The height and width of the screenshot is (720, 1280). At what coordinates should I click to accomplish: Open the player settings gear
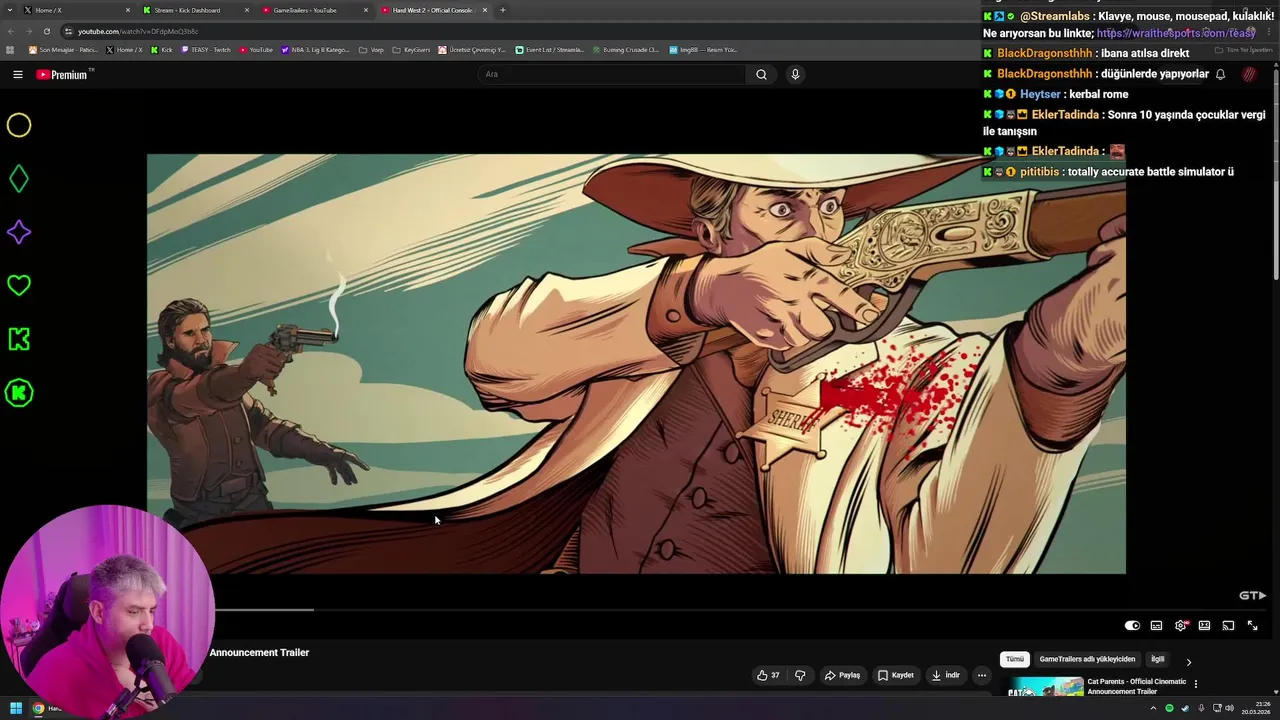pyautogui.click(x=1180, y=625)
